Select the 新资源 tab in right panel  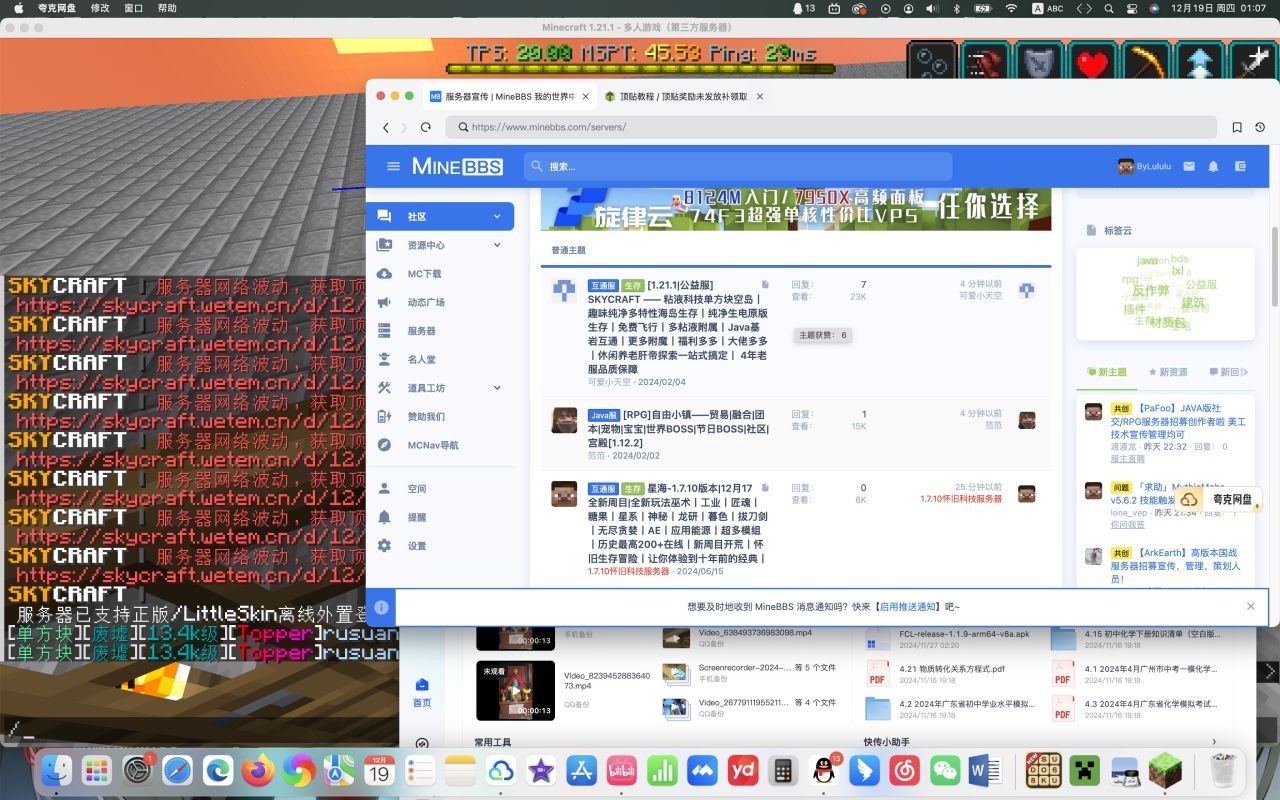(x=1167, y=372)
